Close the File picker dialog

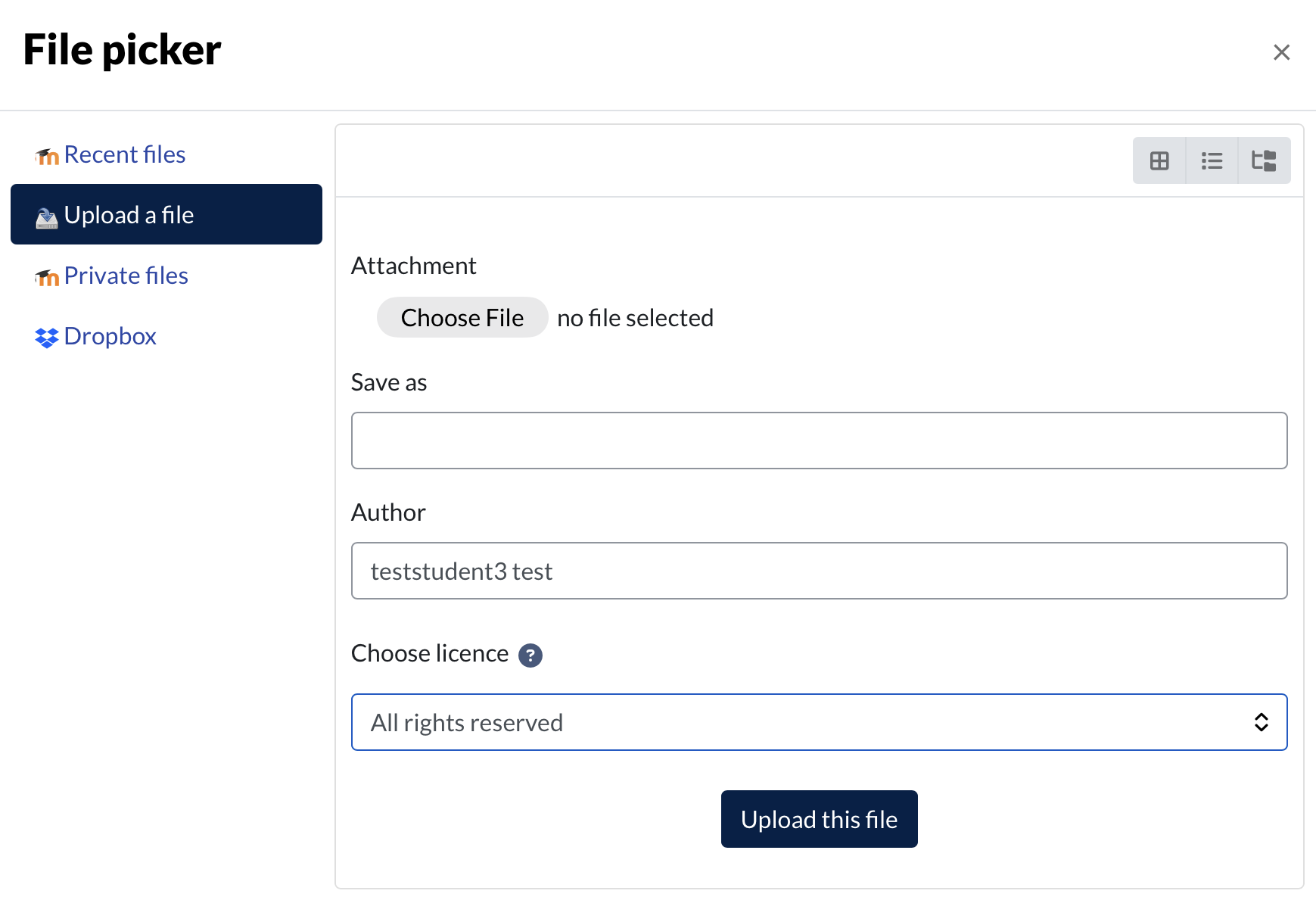[x=1281, y=52]
